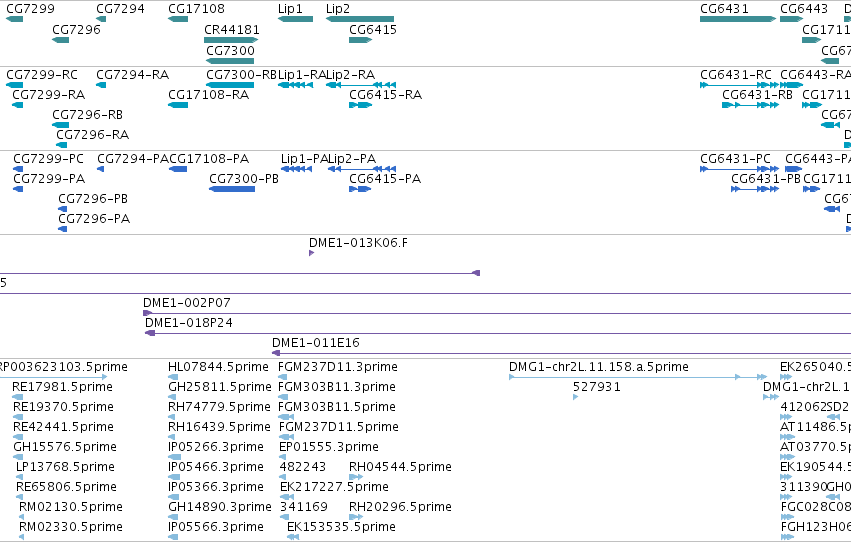The width and height of the screenshot is (851, 542).
Task: Select EST EP01555.3prime
Action: pos(283,457)
